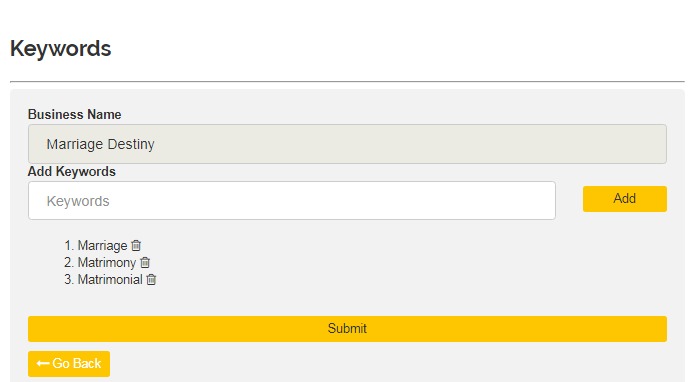Focus the Keywords input field
The image size is (691, 382).
coord(292,200)
